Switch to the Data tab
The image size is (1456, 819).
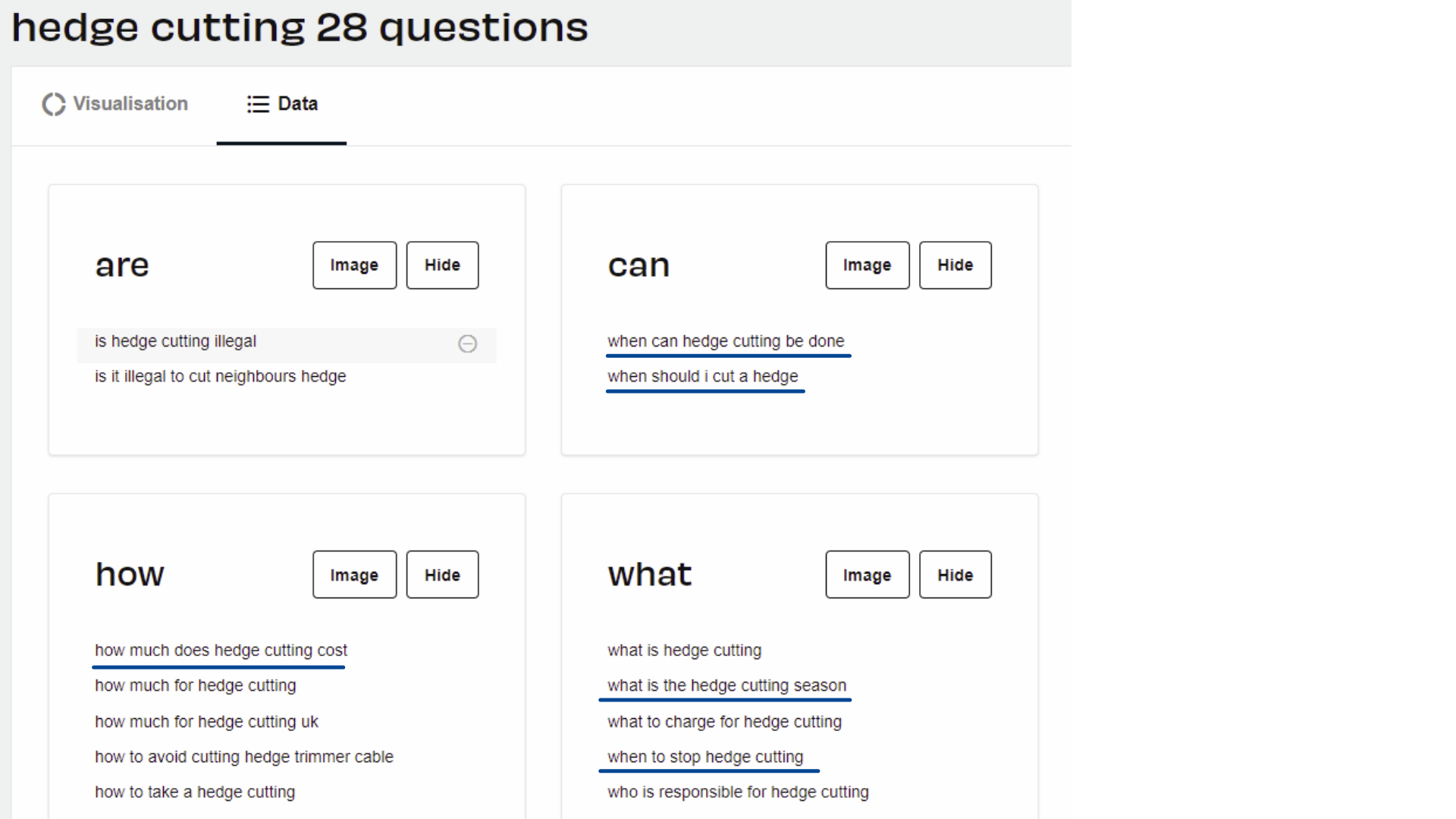tap(283, 103)
